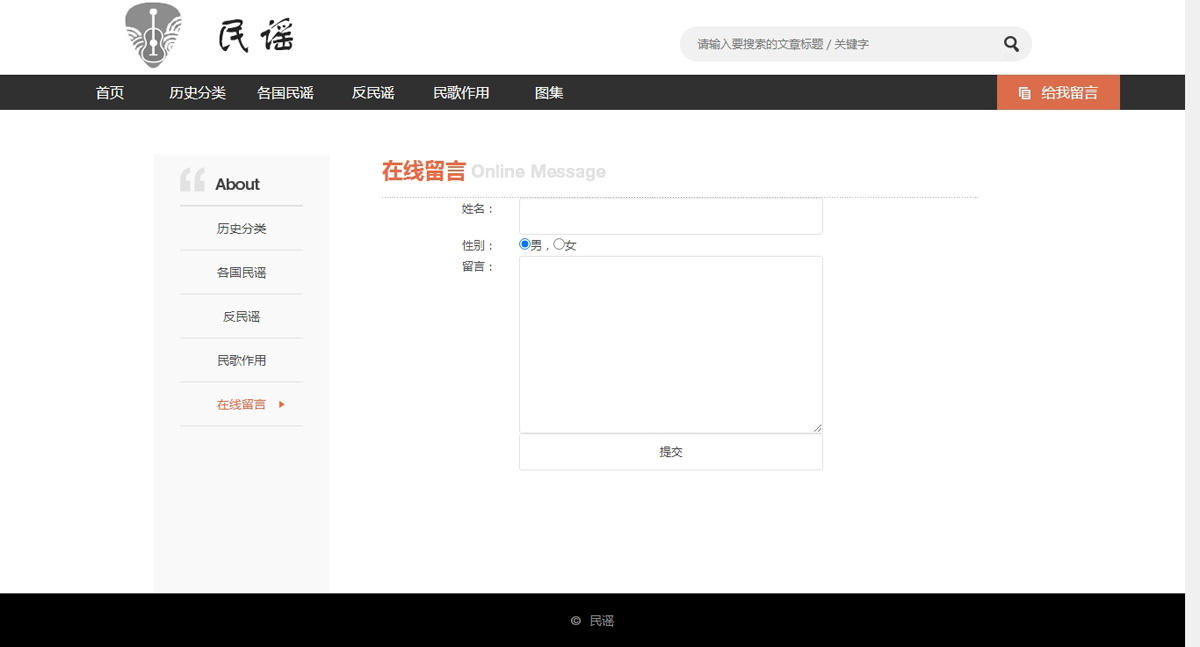
Task: Focus the 姓名 text field
Action: (x=671, y=216)
